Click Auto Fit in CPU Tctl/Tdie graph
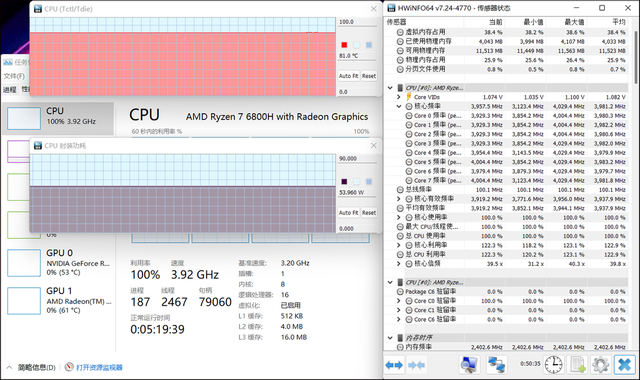 click(349, 76)
